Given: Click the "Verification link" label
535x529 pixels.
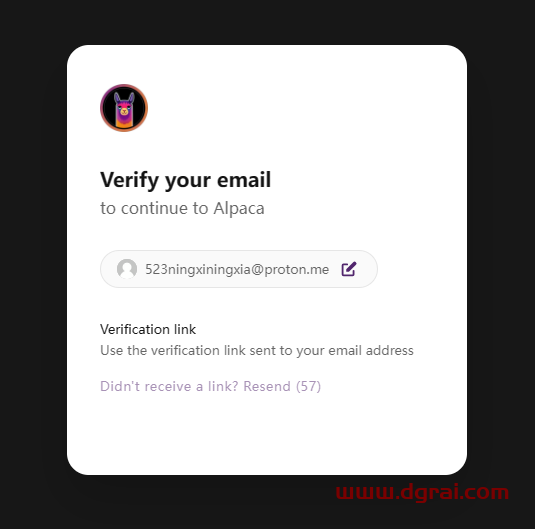Looking at the screenshot, I should click(148, 329).
